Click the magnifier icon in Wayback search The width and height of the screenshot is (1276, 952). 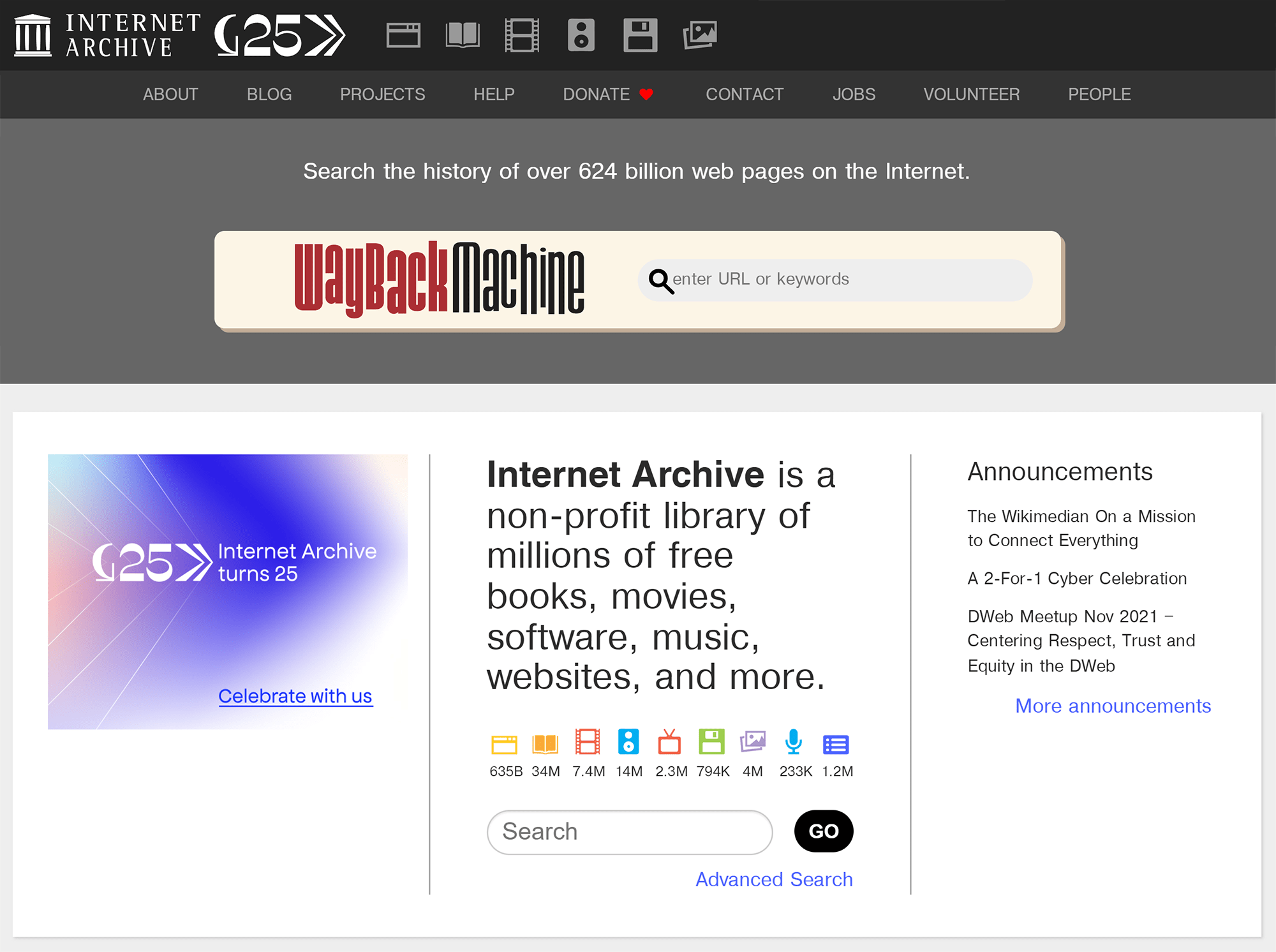point(660,280)
